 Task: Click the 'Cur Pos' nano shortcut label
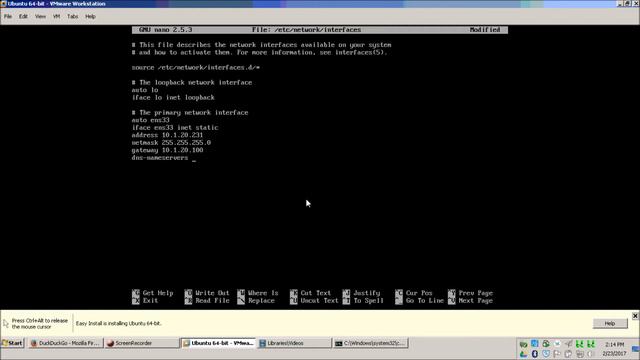[419, 293]
